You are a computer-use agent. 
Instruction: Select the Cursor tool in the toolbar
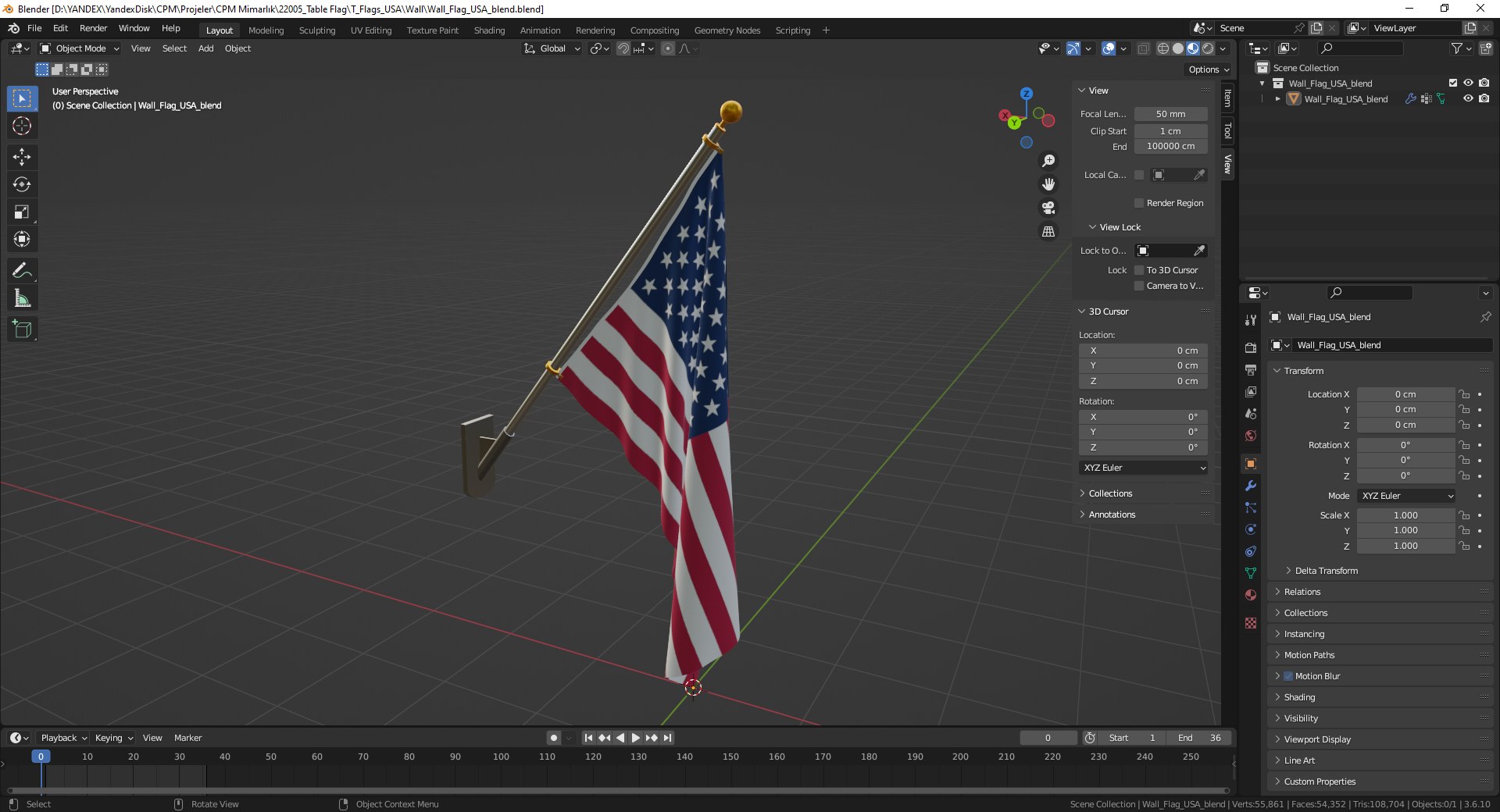22,126
